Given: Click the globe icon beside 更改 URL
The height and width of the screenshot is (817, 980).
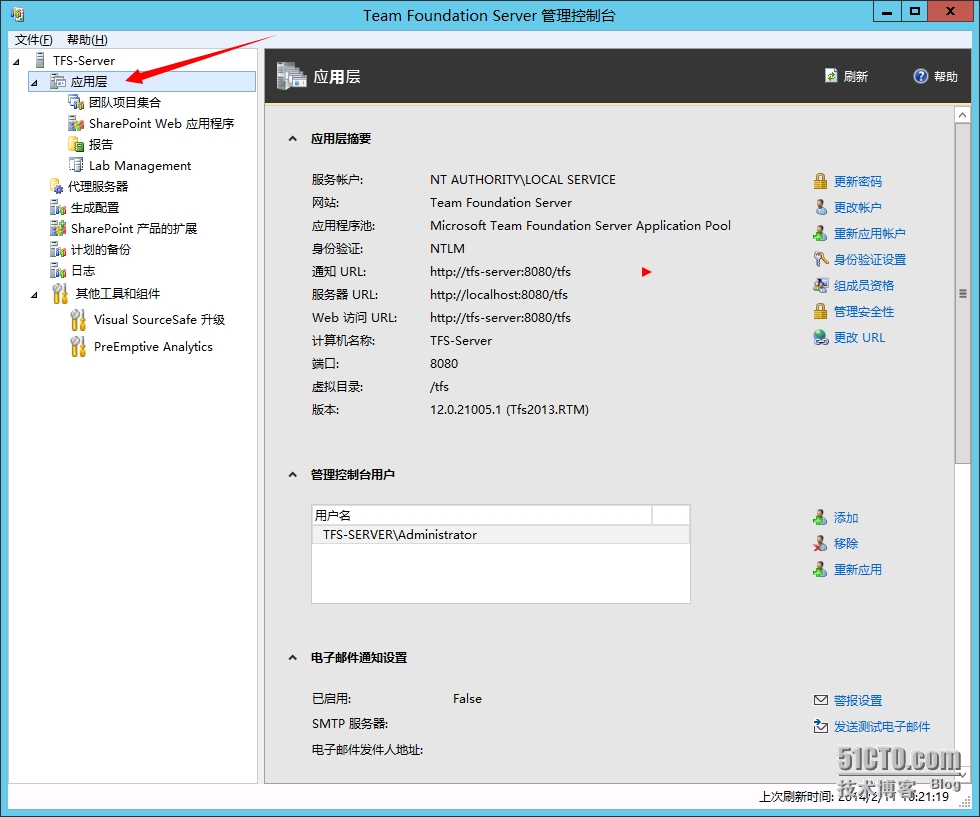Looking at the screenshot, I should pos(821,338).
